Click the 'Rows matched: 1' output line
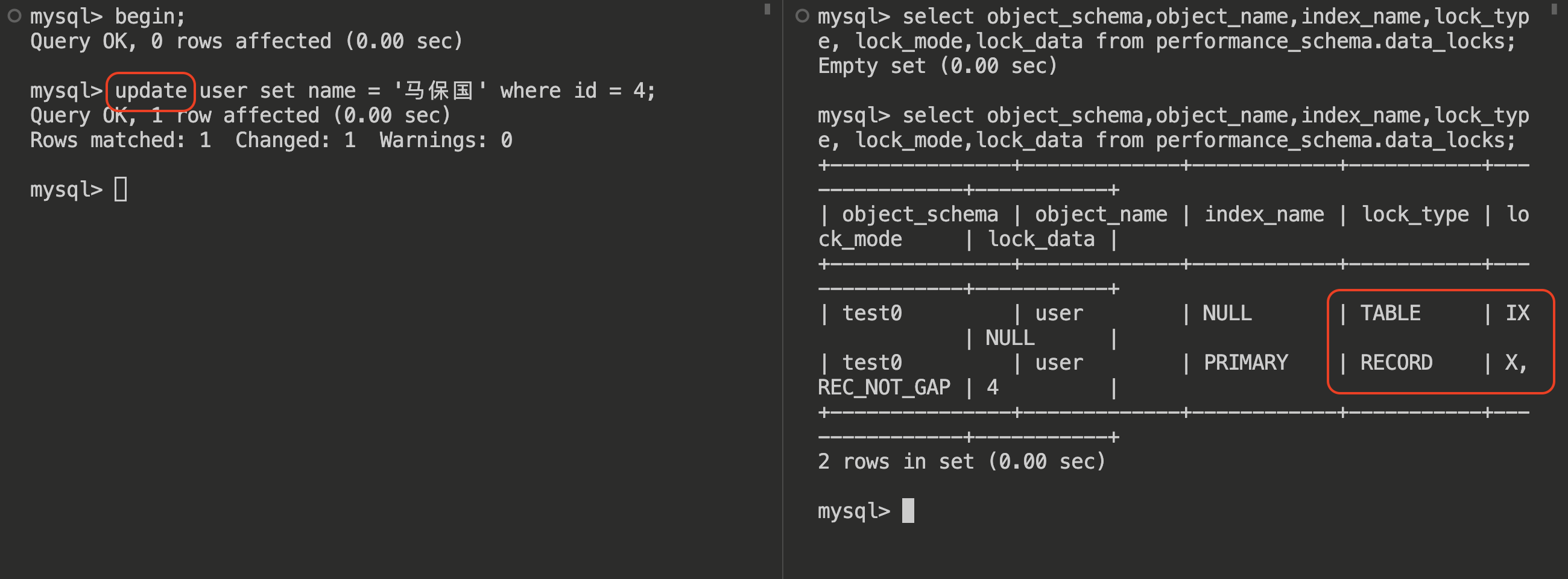This screenshot has width=1568, height=579. pyautogui.click(x=121, y=141)
